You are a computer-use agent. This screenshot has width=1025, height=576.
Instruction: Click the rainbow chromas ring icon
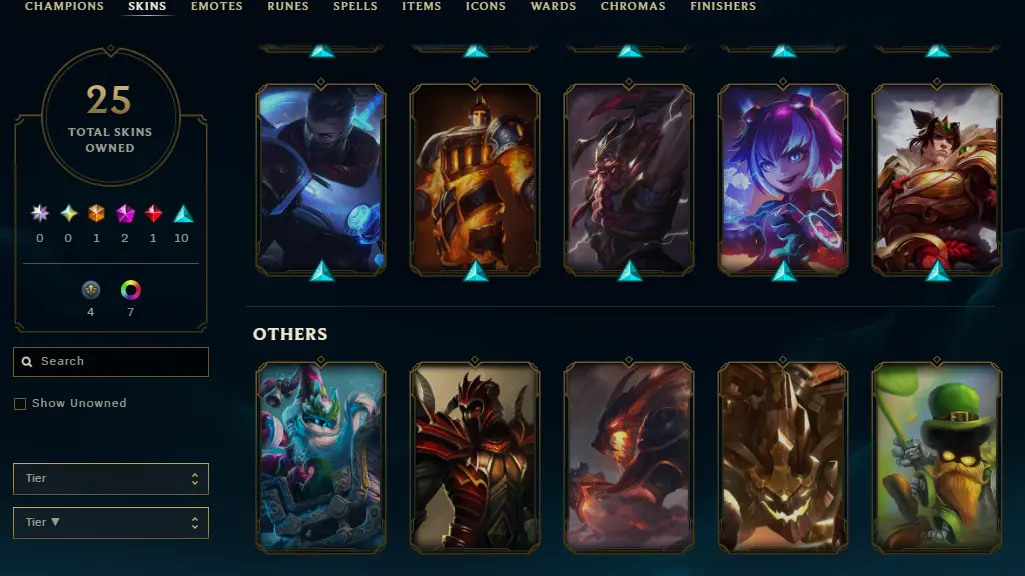(131, 290)
